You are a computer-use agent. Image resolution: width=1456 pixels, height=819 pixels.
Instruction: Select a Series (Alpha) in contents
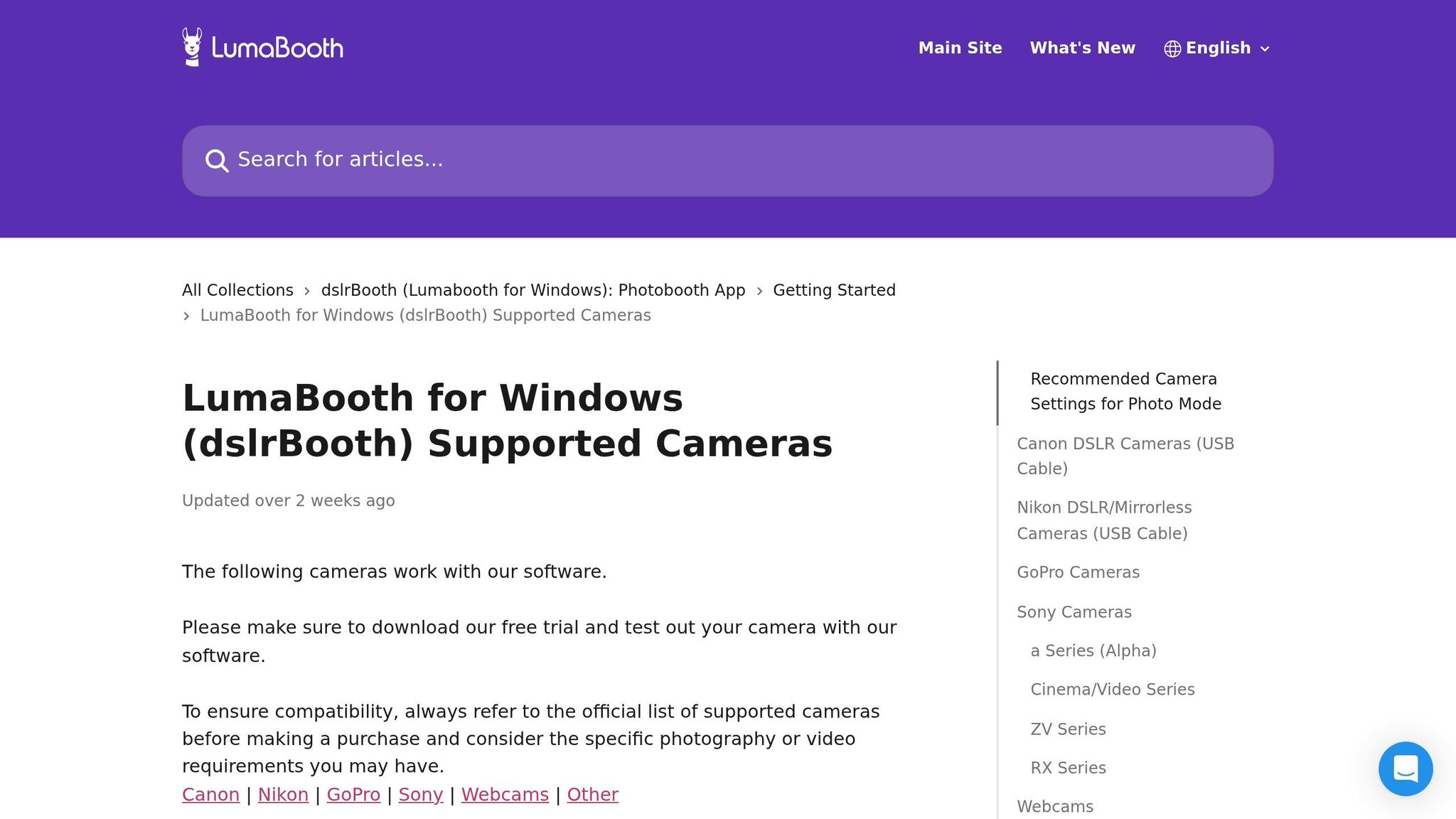click(1093, 651)
